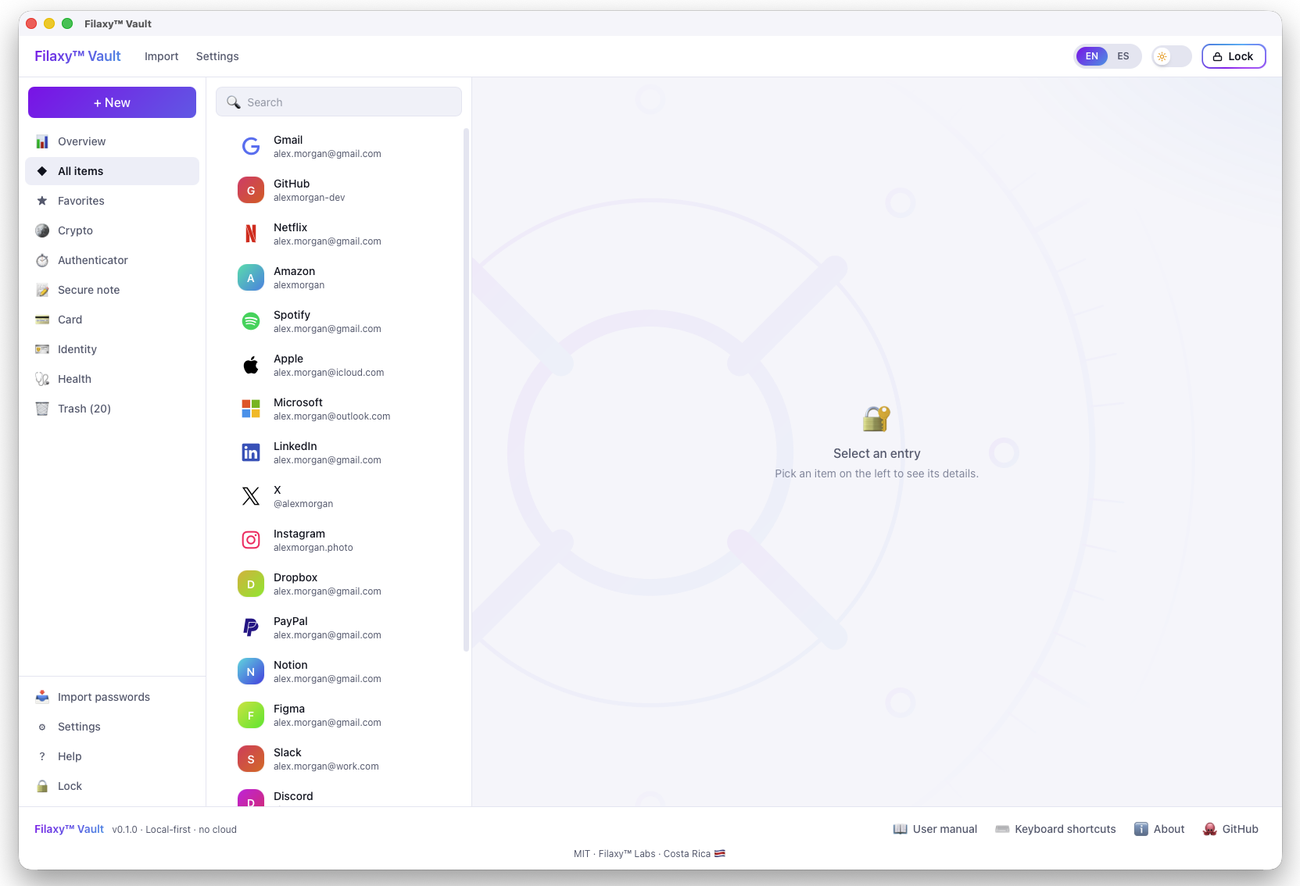Open the Overview chart icon in sidebar

(42, 142)
